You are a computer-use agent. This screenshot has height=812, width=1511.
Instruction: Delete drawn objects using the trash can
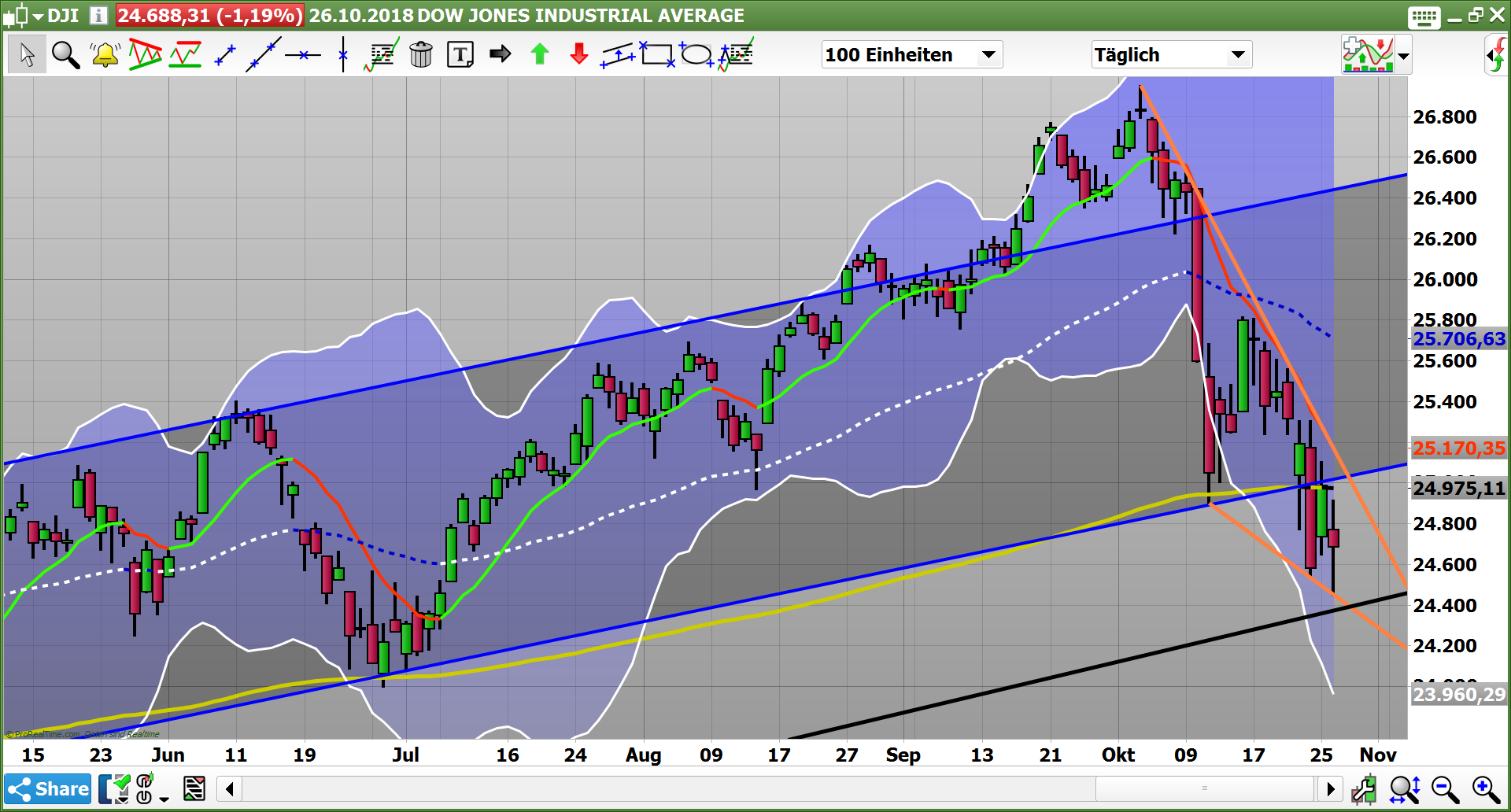pyautogui.click(x=421, y=54)
